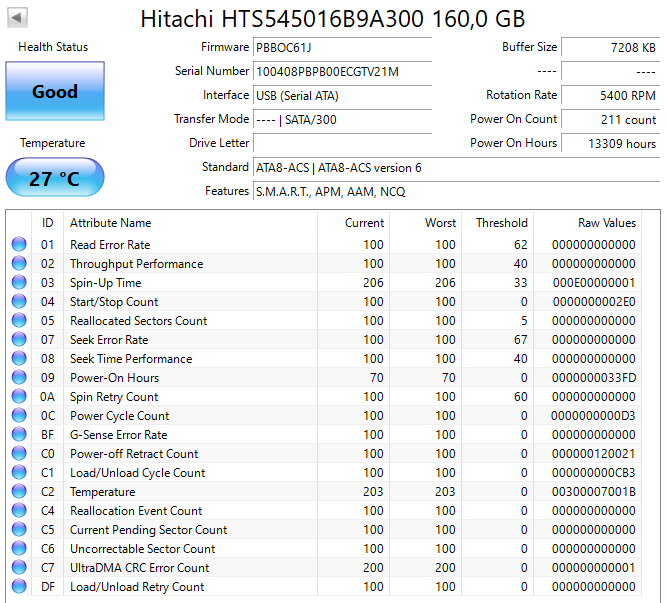Click status orb for Load/Unload Retry Count

coord(19,586)
